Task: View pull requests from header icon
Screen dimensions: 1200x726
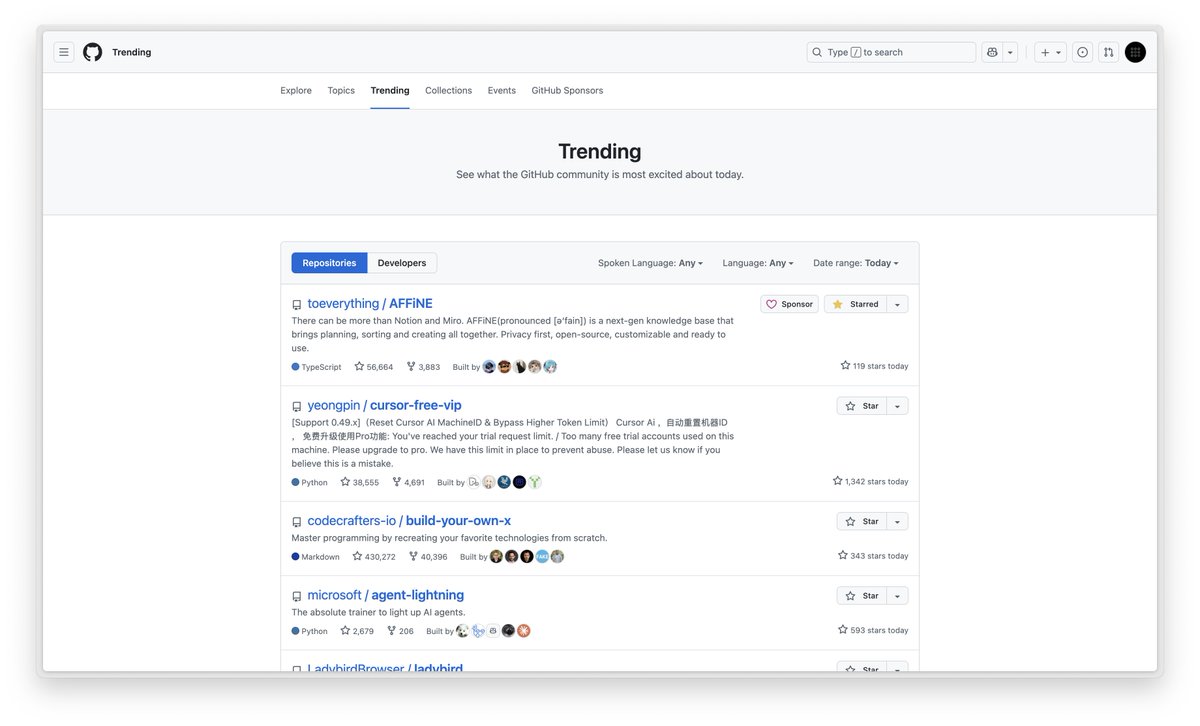Action: click(x=1108, y=52)
